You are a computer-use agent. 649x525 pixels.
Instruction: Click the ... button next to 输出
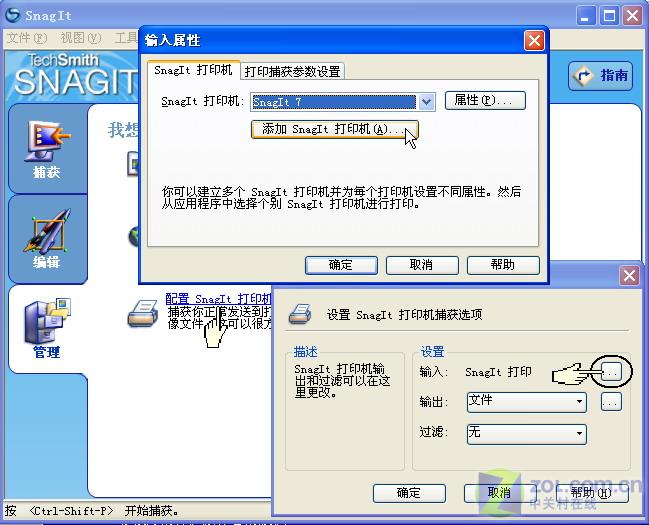pyautogui.click(x=611, y=402)
